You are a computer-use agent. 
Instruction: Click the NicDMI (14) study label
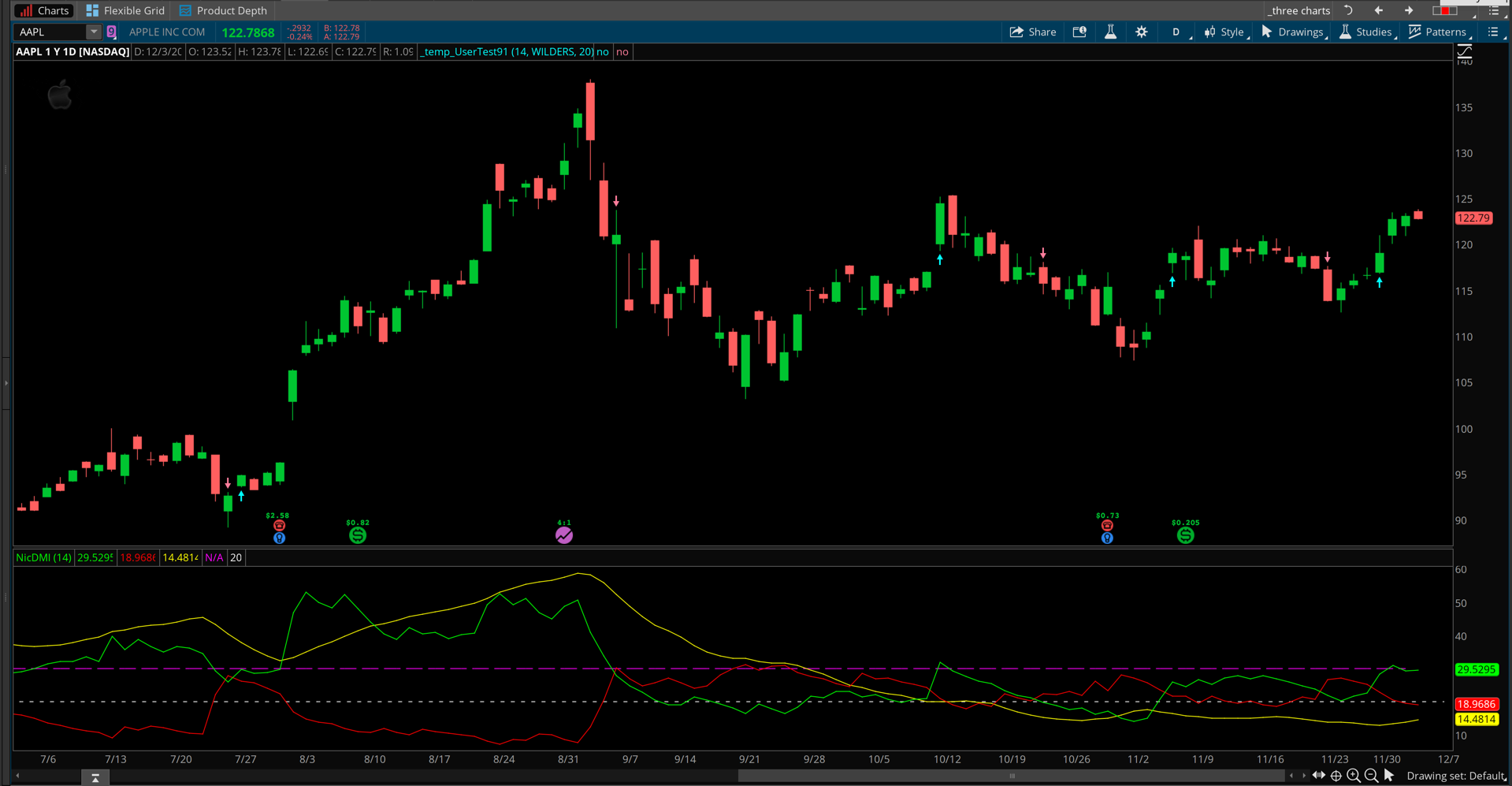43,557
